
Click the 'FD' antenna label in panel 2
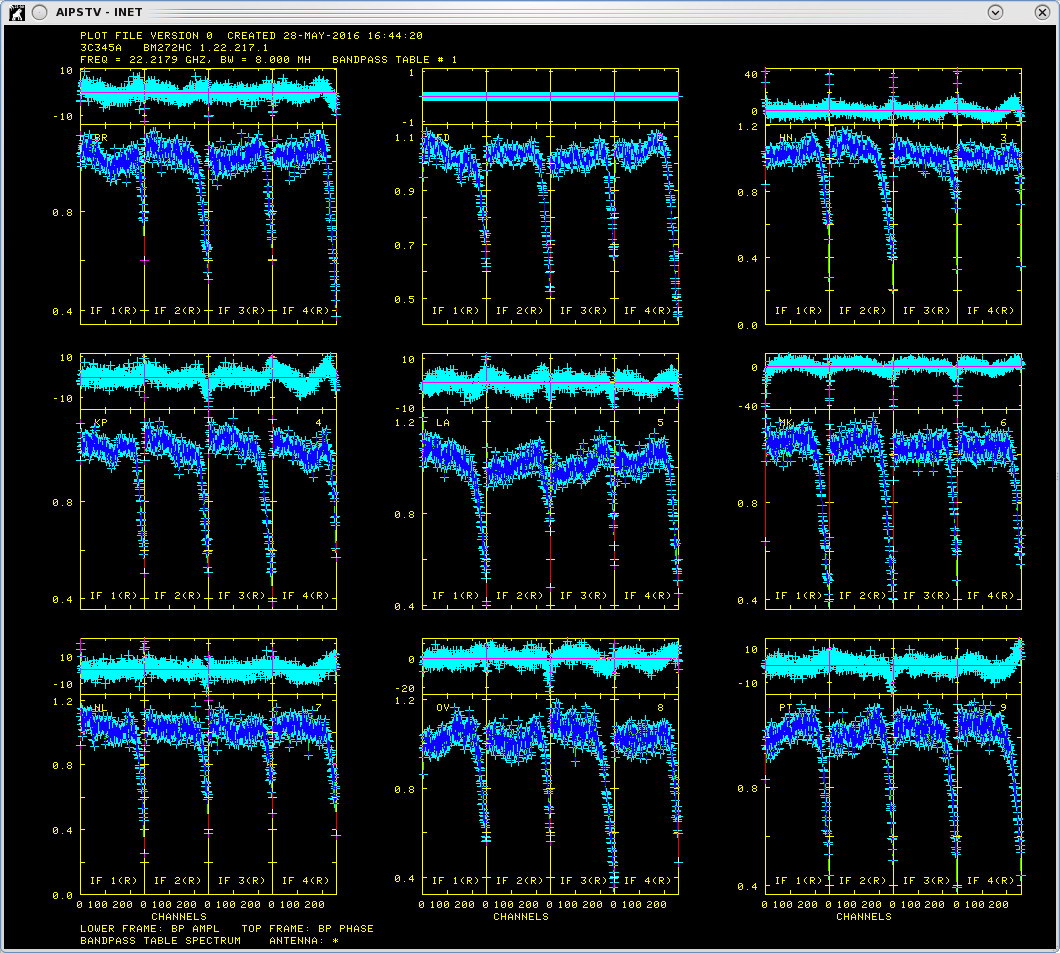click(x=443, y=138)
